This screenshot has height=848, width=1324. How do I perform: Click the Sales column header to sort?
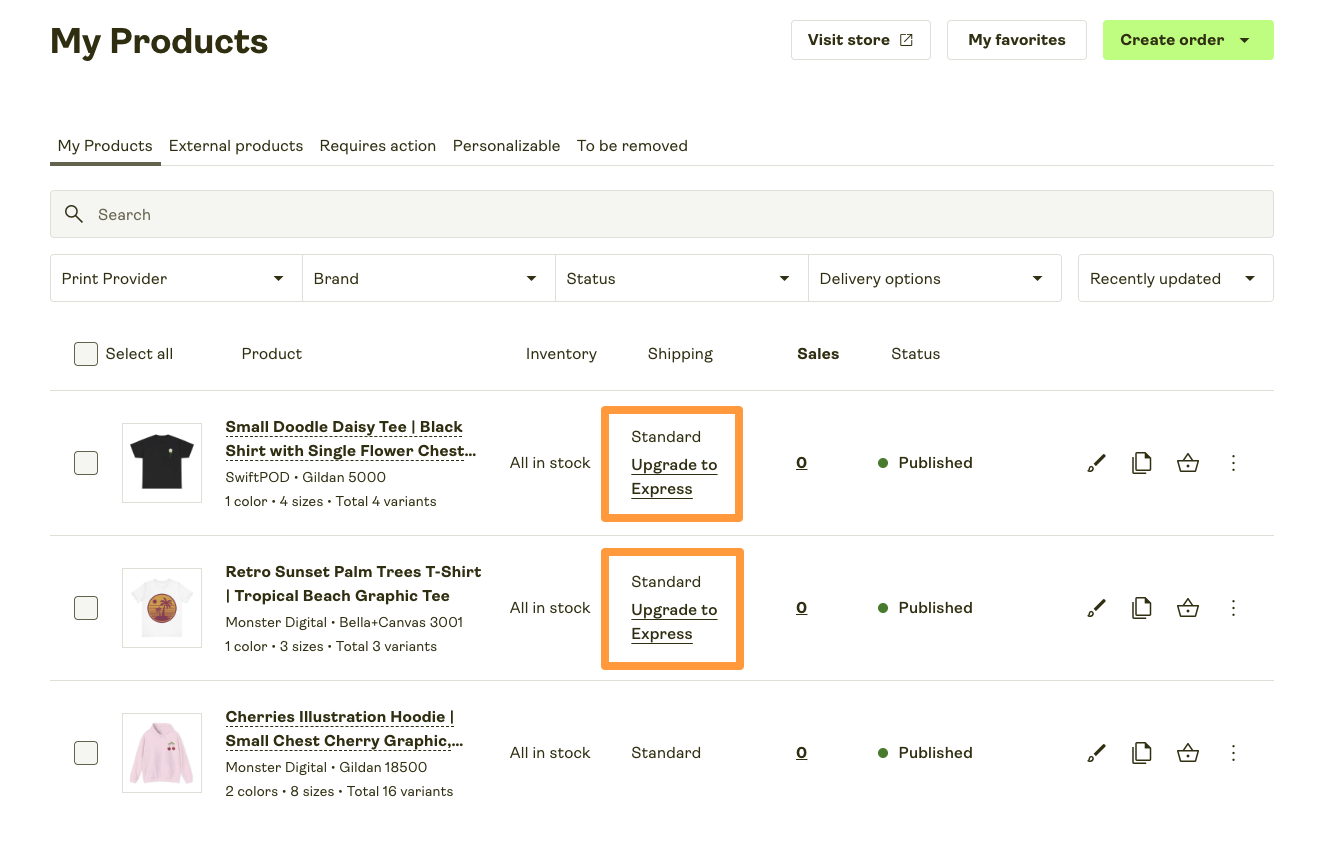pyautogui.click(x=817, y=353)
